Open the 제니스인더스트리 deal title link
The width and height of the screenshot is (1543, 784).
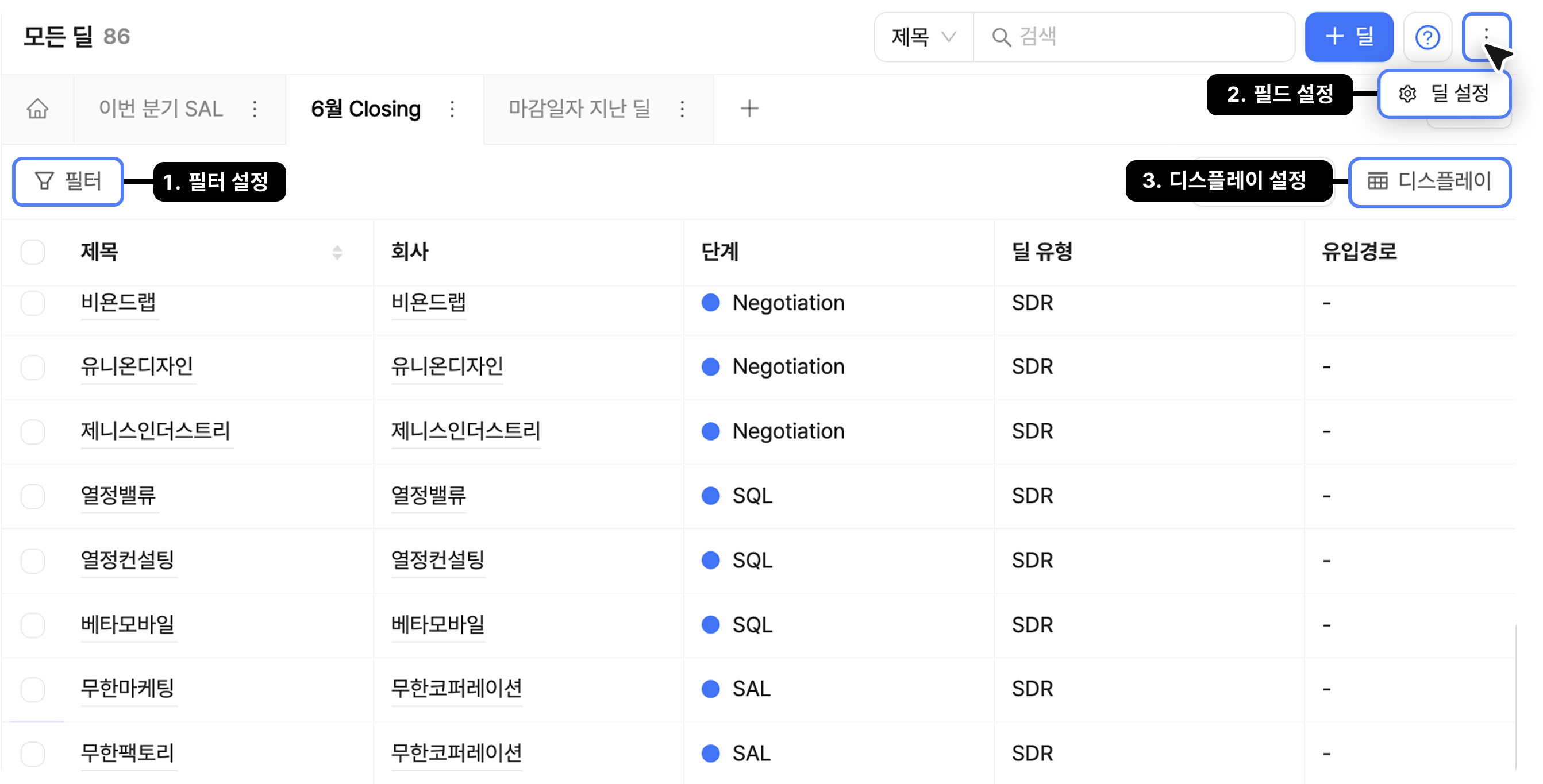[x=156, y=431]
